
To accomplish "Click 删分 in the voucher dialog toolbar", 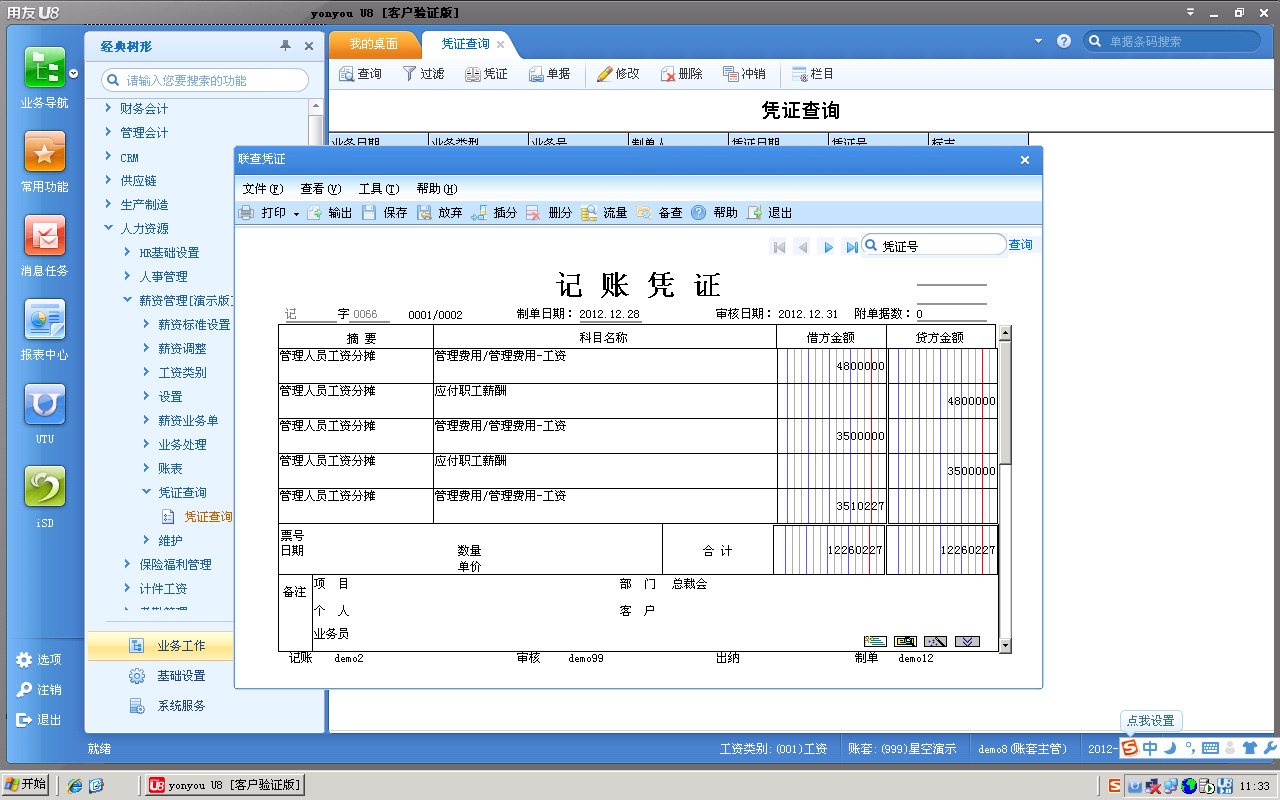I will click(x=549, y=213).
